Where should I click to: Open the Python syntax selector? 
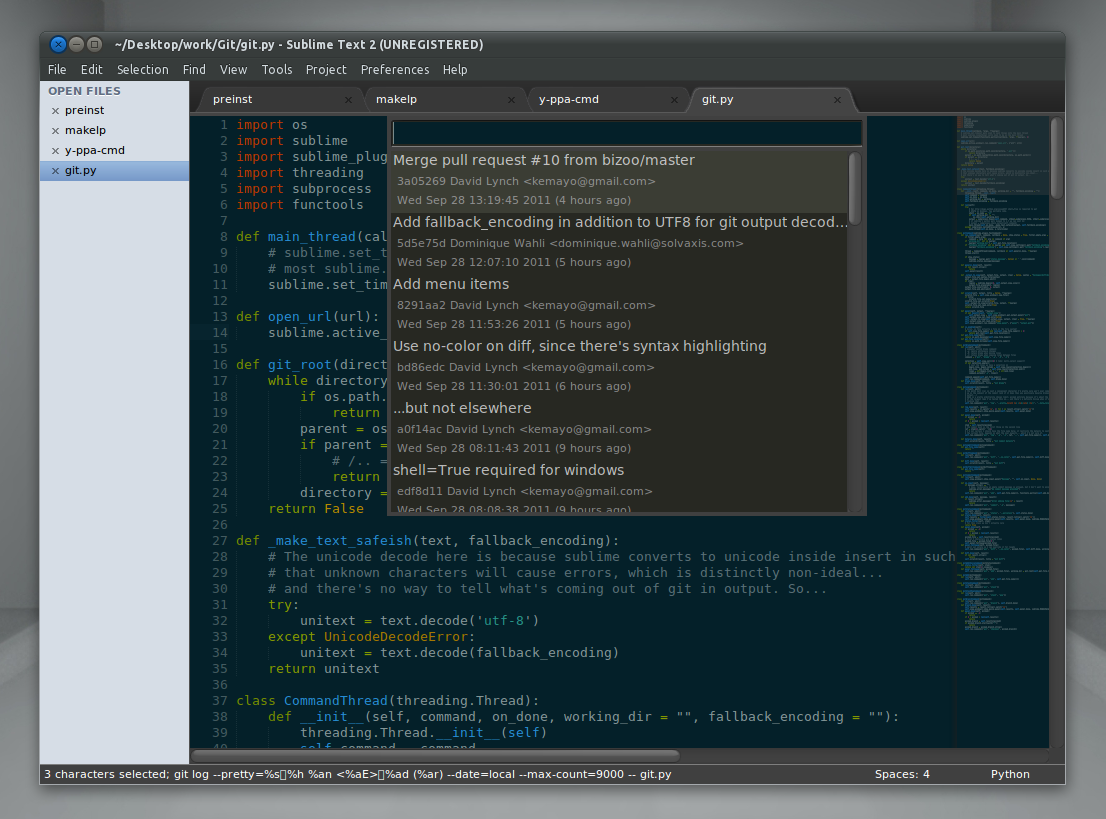tap(1010, 775)
